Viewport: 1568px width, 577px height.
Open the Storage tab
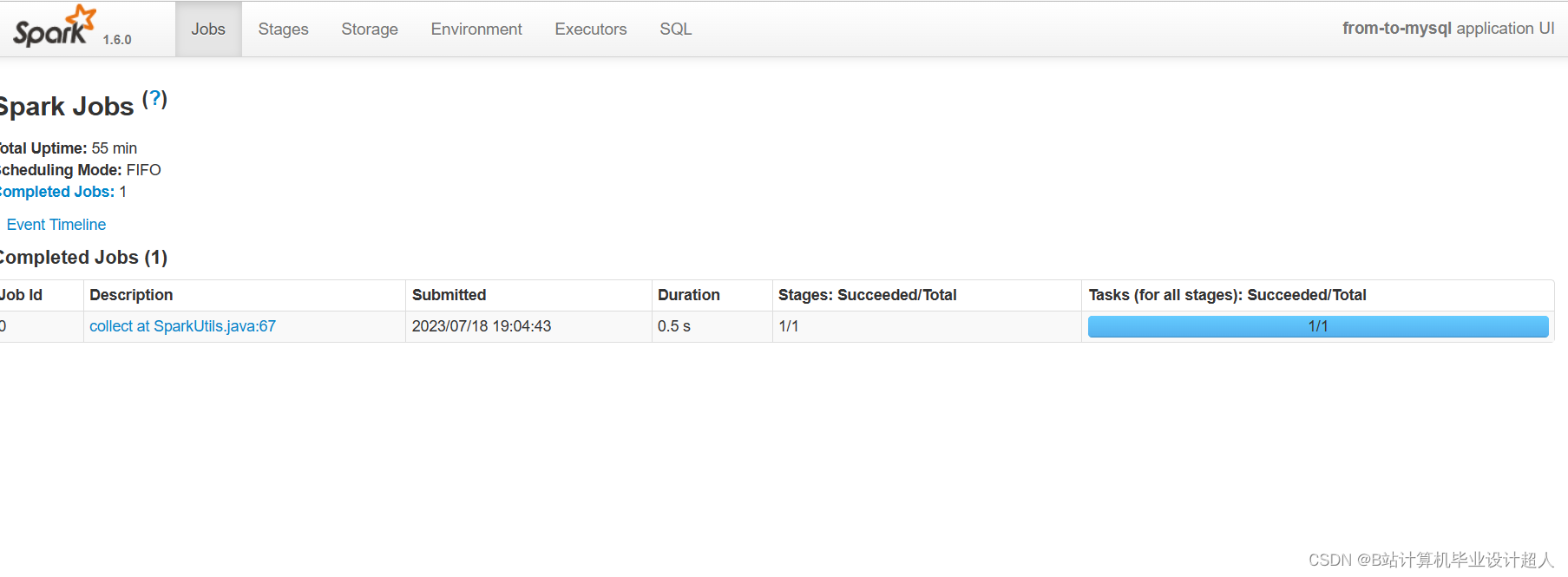click(370, 29)
